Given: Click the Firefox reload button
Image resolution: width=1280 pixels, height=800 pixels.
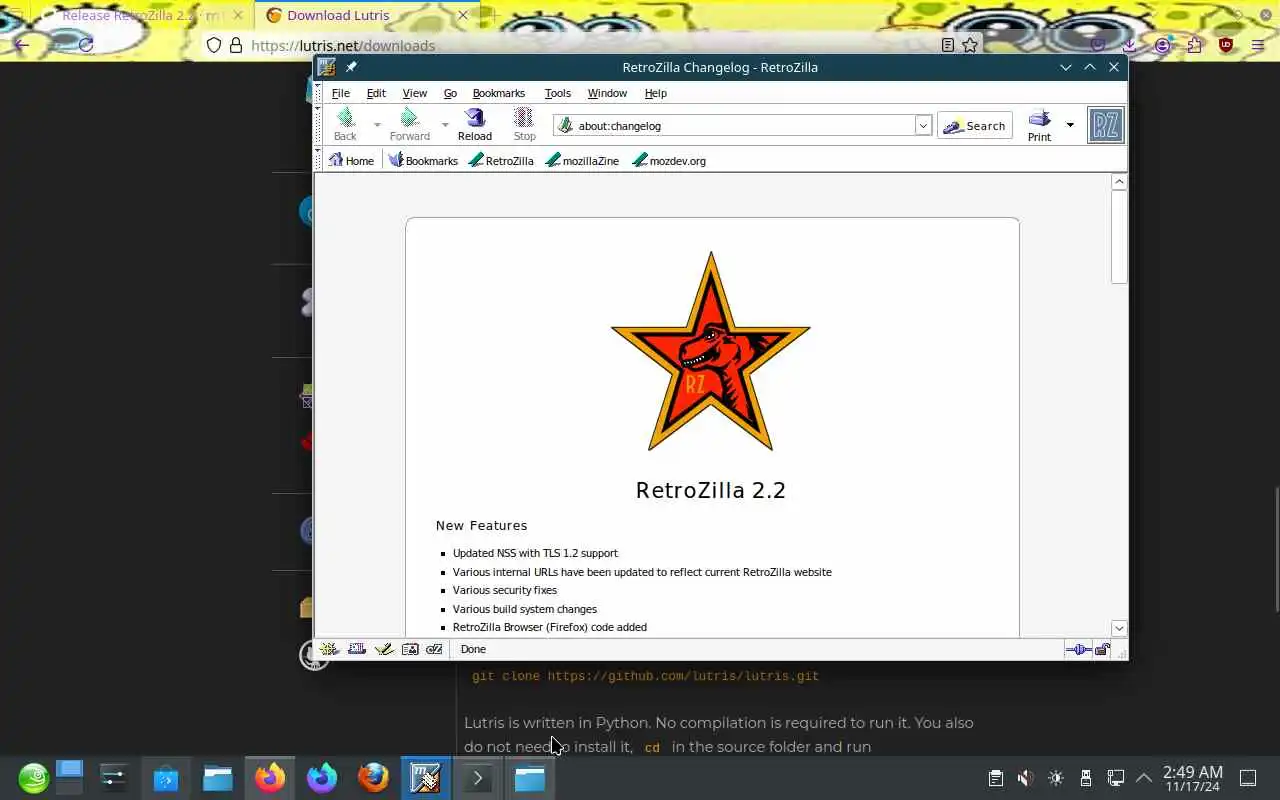Looking at the screenshot, I should (86, 45).
